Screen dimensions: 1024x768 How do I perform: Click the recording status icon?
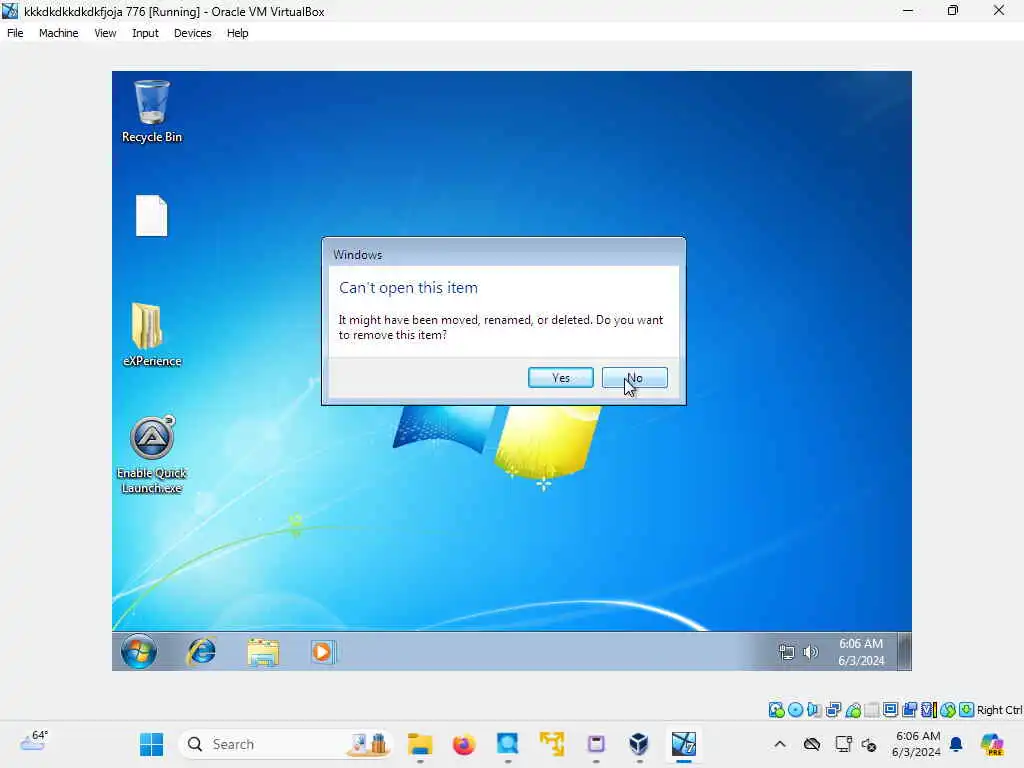click(909, 710)
